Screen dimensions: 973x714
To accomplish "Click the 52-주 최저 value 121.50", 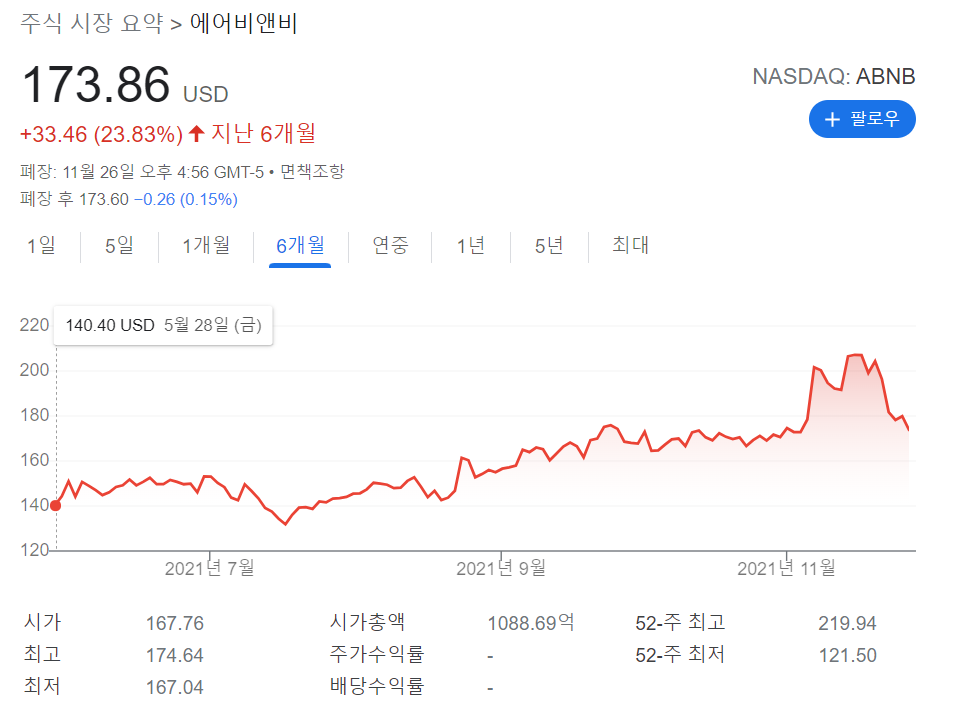I will (x=847, y=655).
